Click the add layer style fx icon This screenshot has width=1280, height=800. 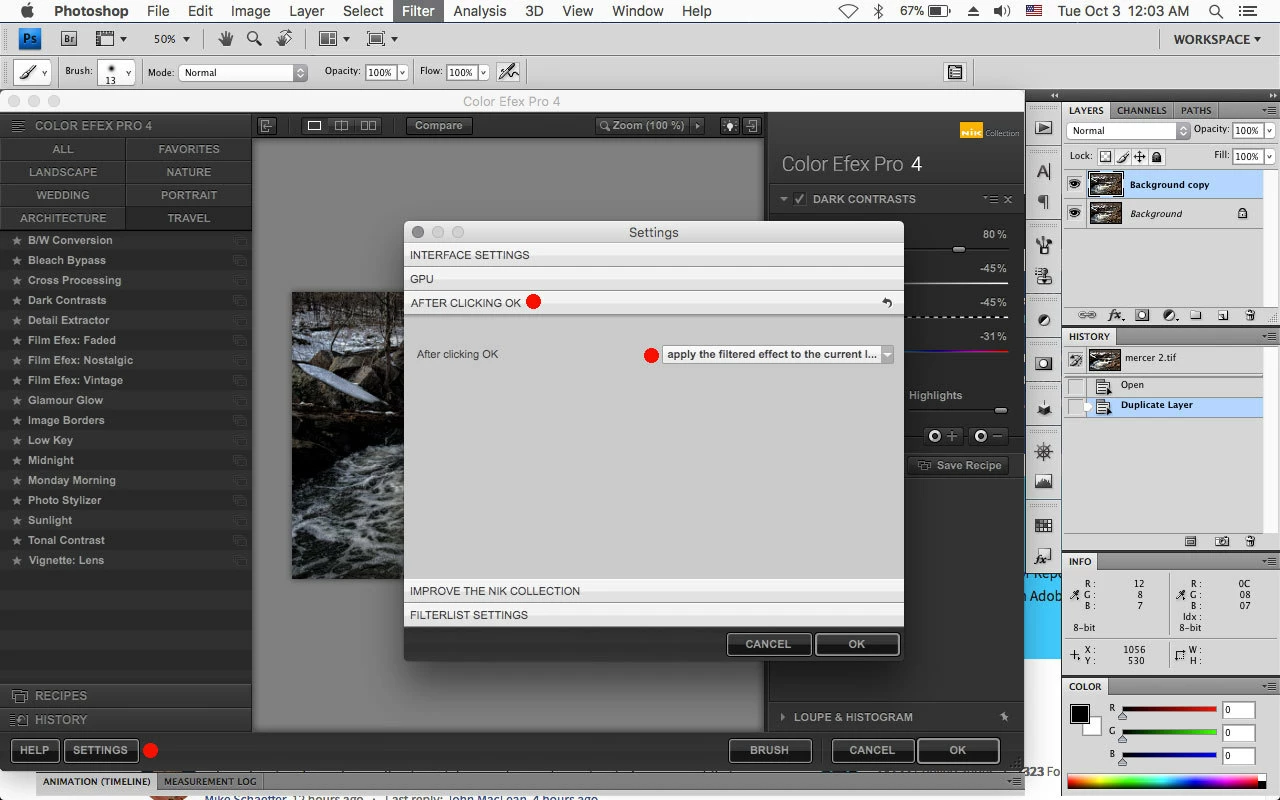click(x=1115, y=315)
